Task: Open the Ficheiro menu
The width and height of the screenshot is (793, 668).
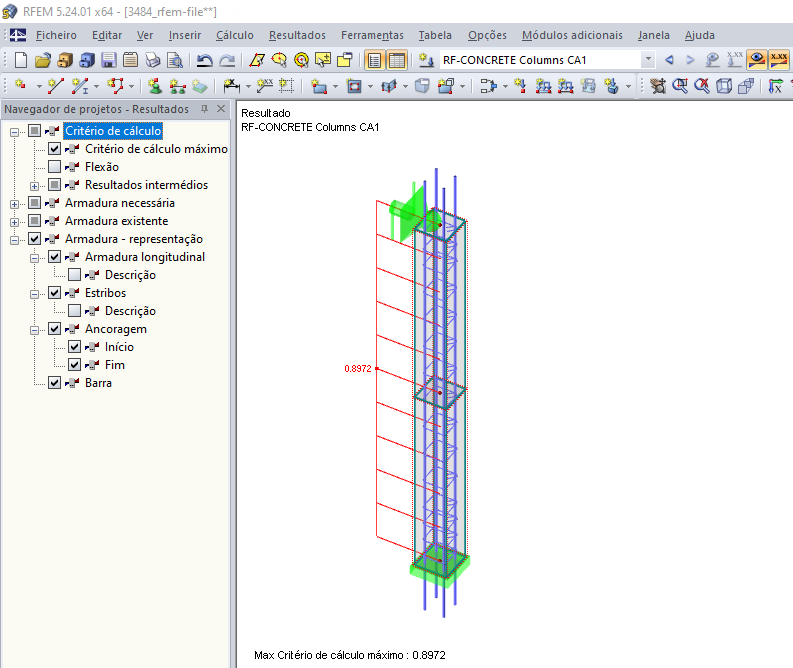Action: [56, 35]
